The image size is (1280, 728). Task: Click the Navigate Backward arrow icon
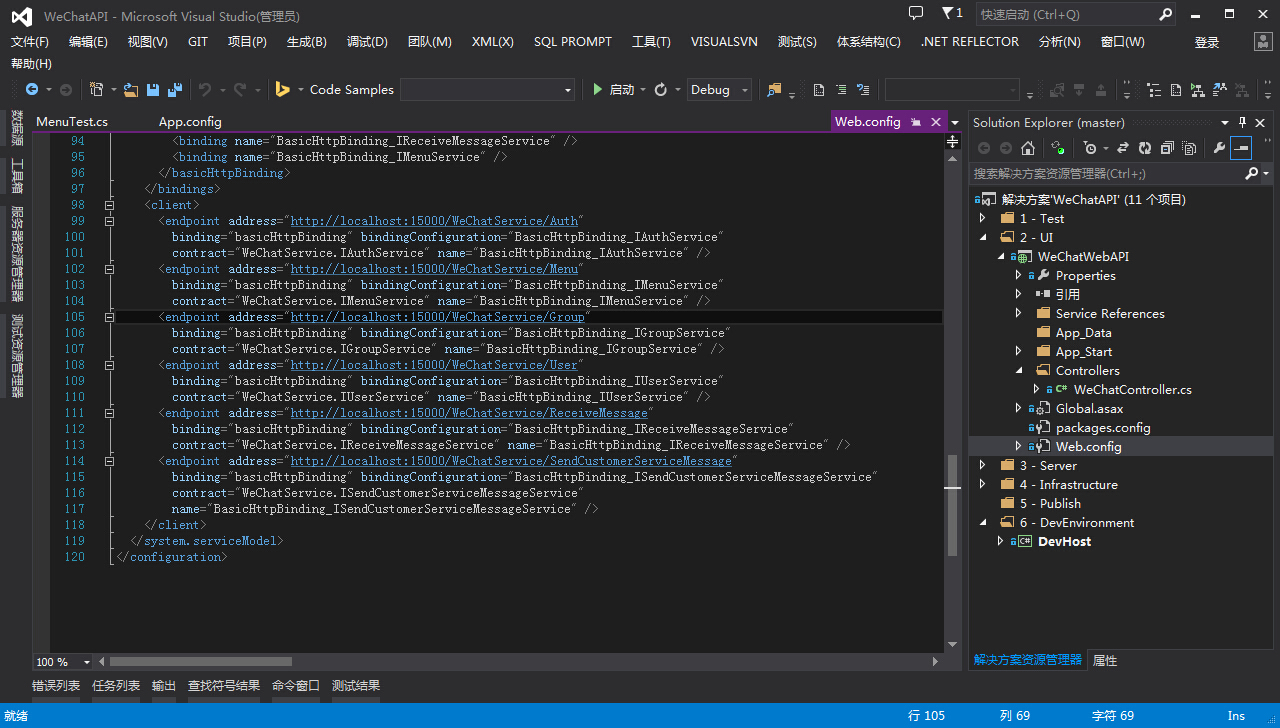point(32,89)
